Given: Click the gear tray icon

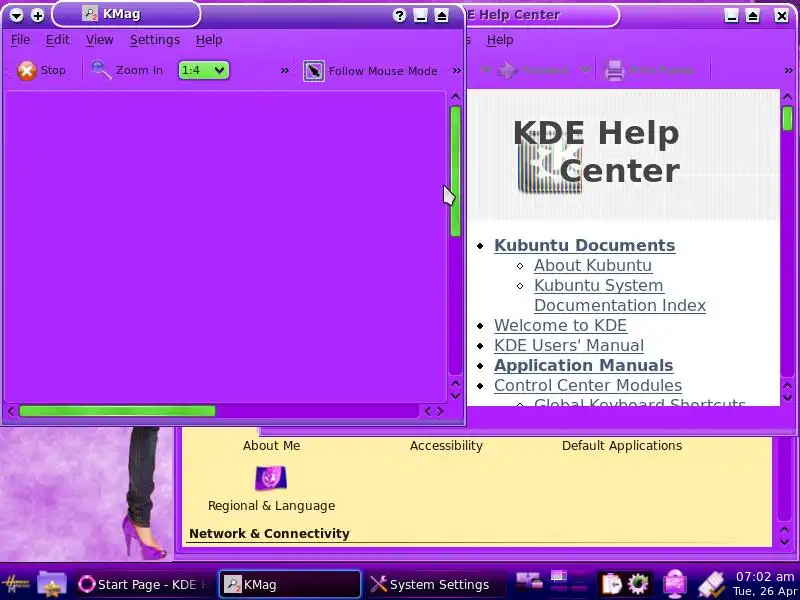Looking at the screenshot, I should pos(638,584).
